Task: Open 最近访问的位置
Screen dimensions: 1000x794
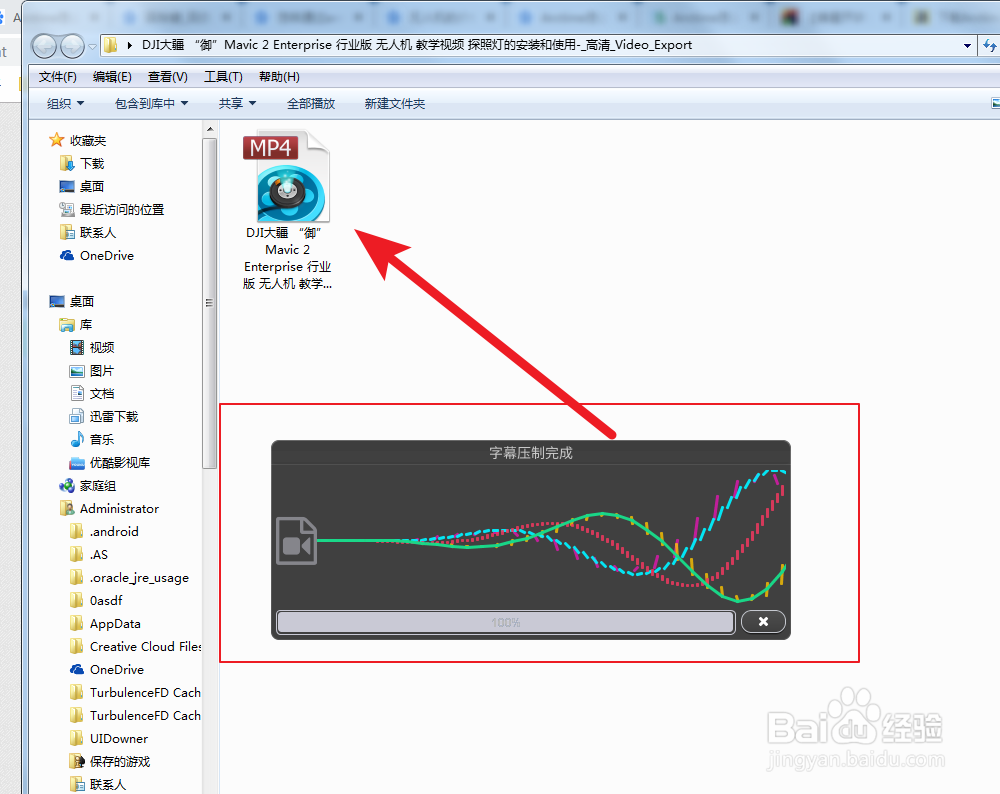Action: (x=122, y=209)
